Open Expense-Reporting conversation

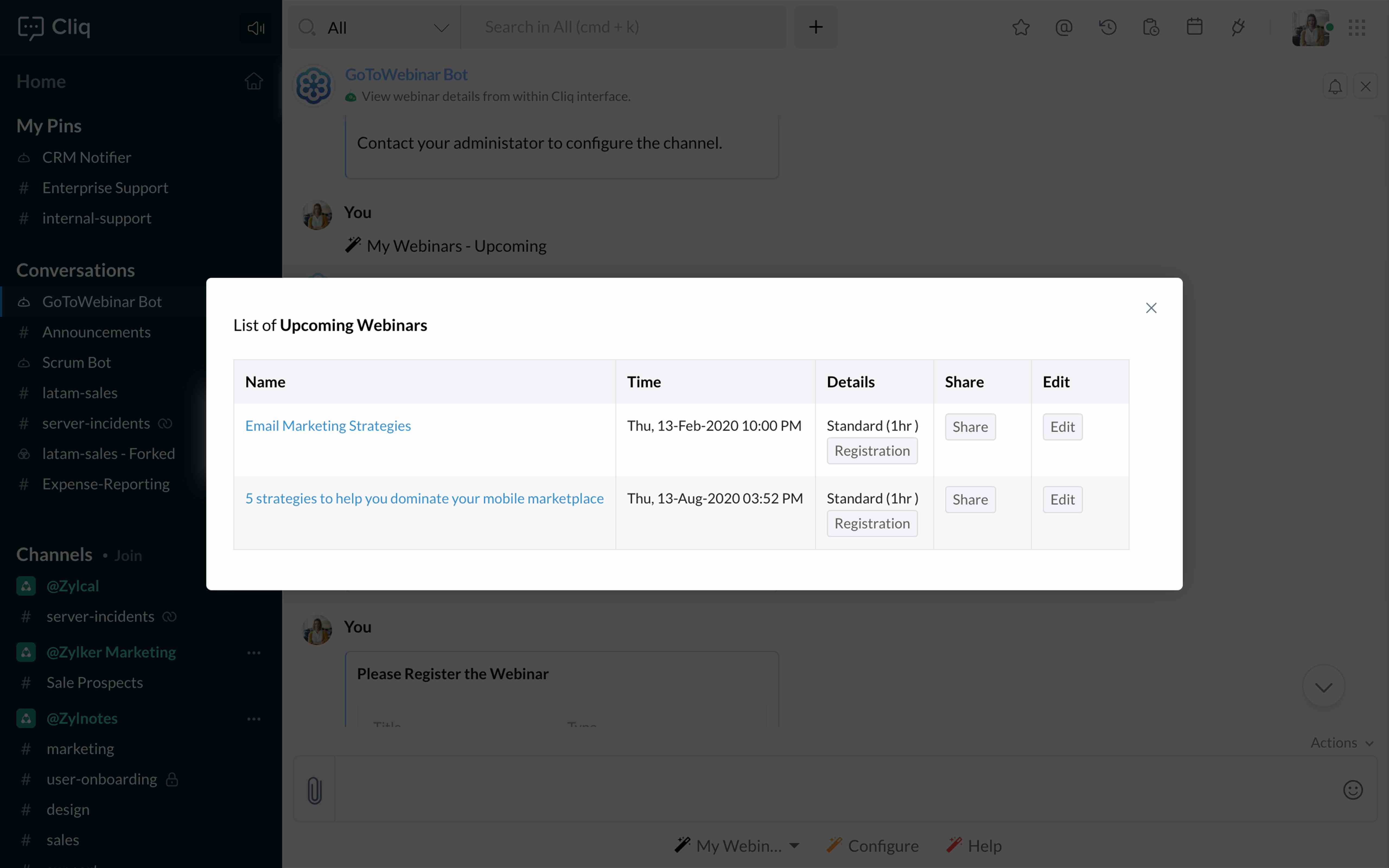(106, 484)
